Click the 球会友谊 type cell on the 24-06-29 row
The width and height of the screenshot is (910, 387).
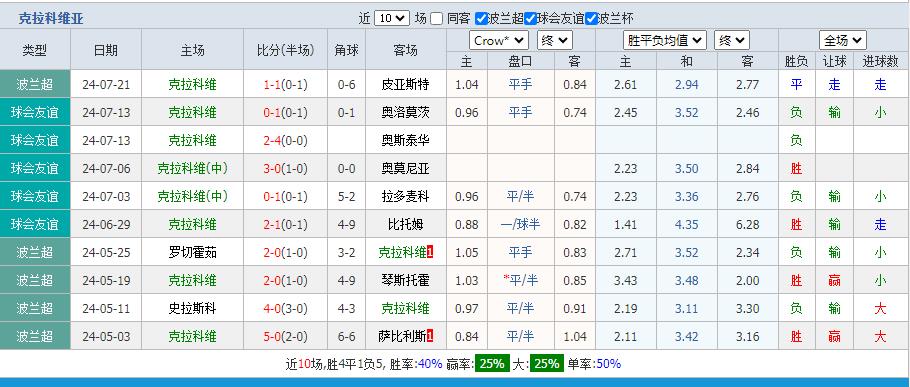(x=35, y=224)
